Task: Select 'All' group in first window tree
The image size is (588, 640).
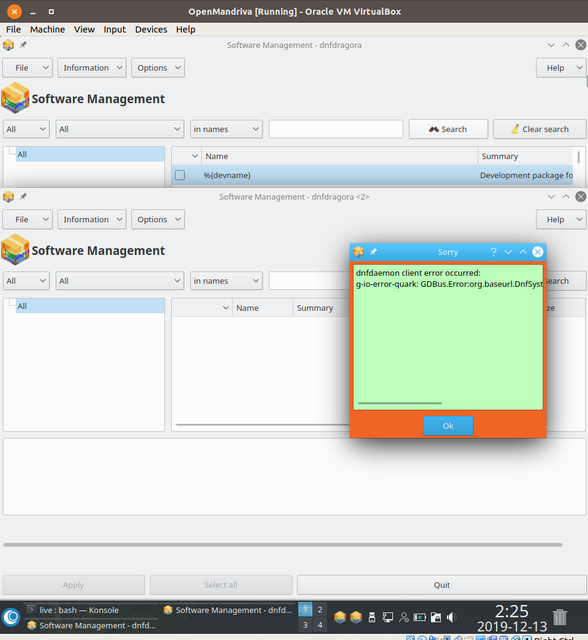Action: coord(90,154)
